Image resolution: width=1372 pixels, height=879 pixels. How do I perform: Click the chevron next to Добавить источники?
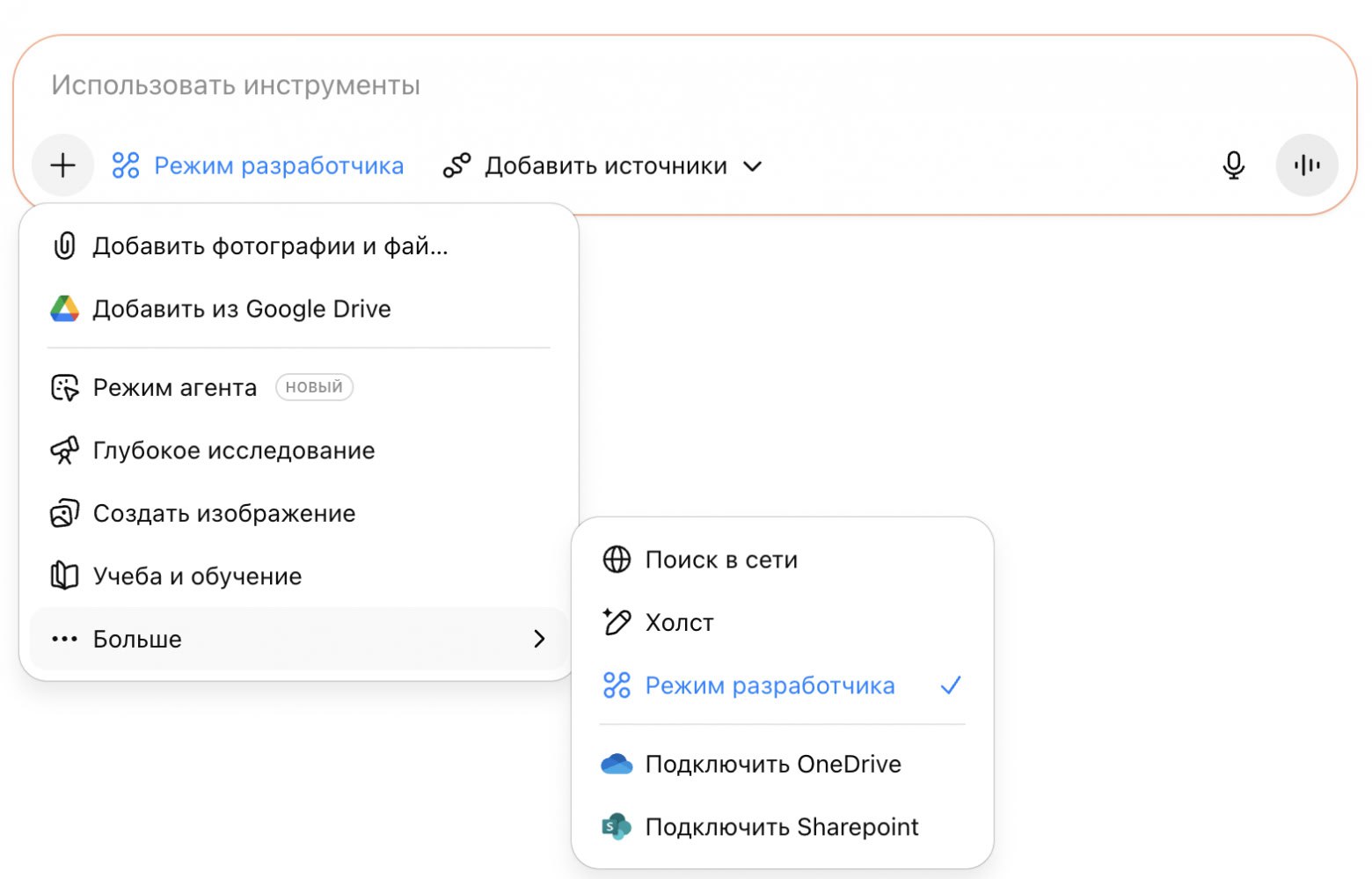752,166
